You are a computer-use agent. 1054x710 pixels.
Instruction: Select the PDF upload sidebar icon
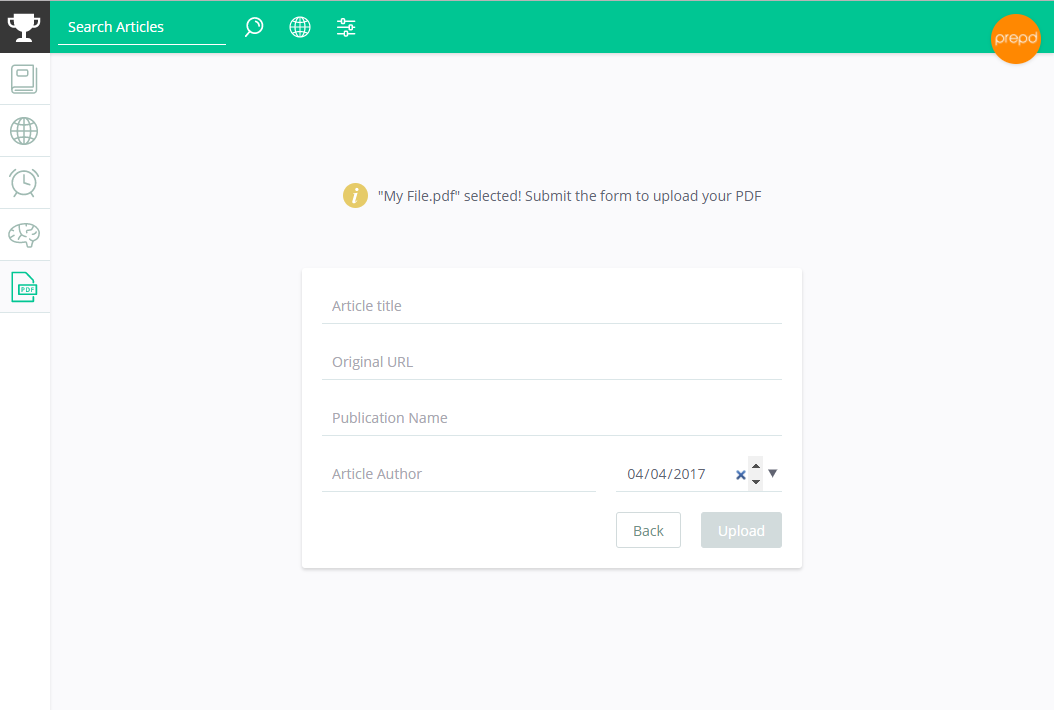coord(24,287)
